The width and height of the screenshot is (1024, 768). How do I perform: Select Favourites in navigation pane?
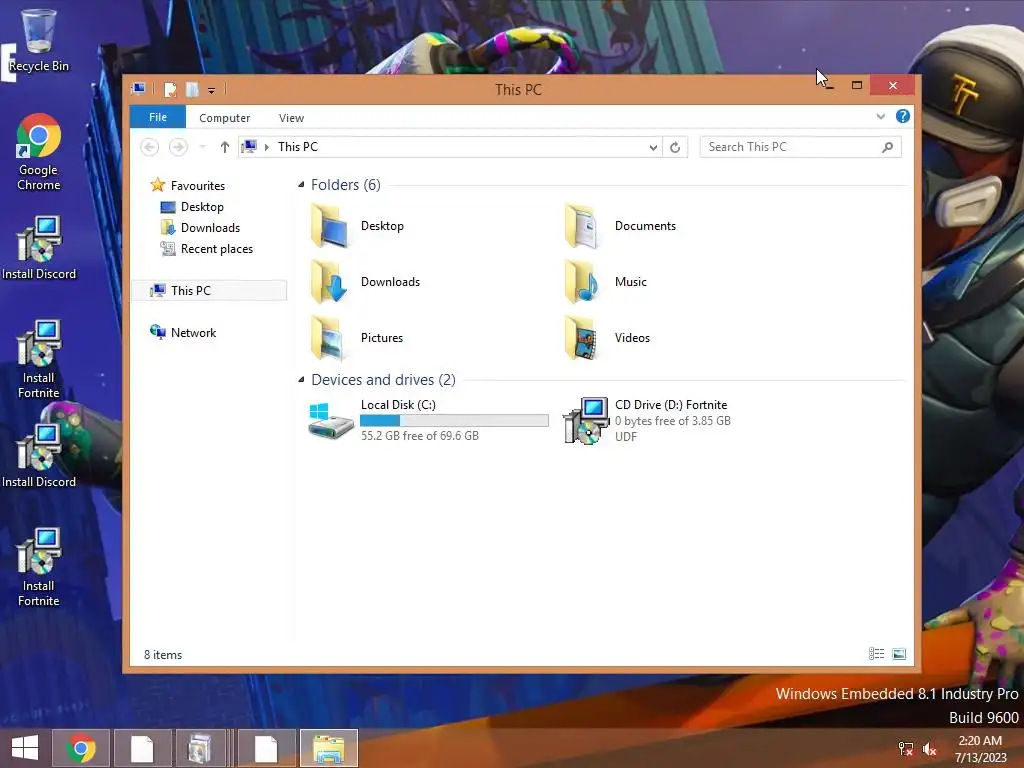click(x=187, y=185)
